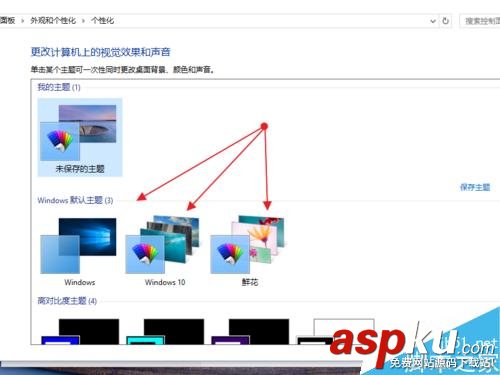Click the refresh button in address bar
This screenshot has width=500, height=375.
coord(445,21)
